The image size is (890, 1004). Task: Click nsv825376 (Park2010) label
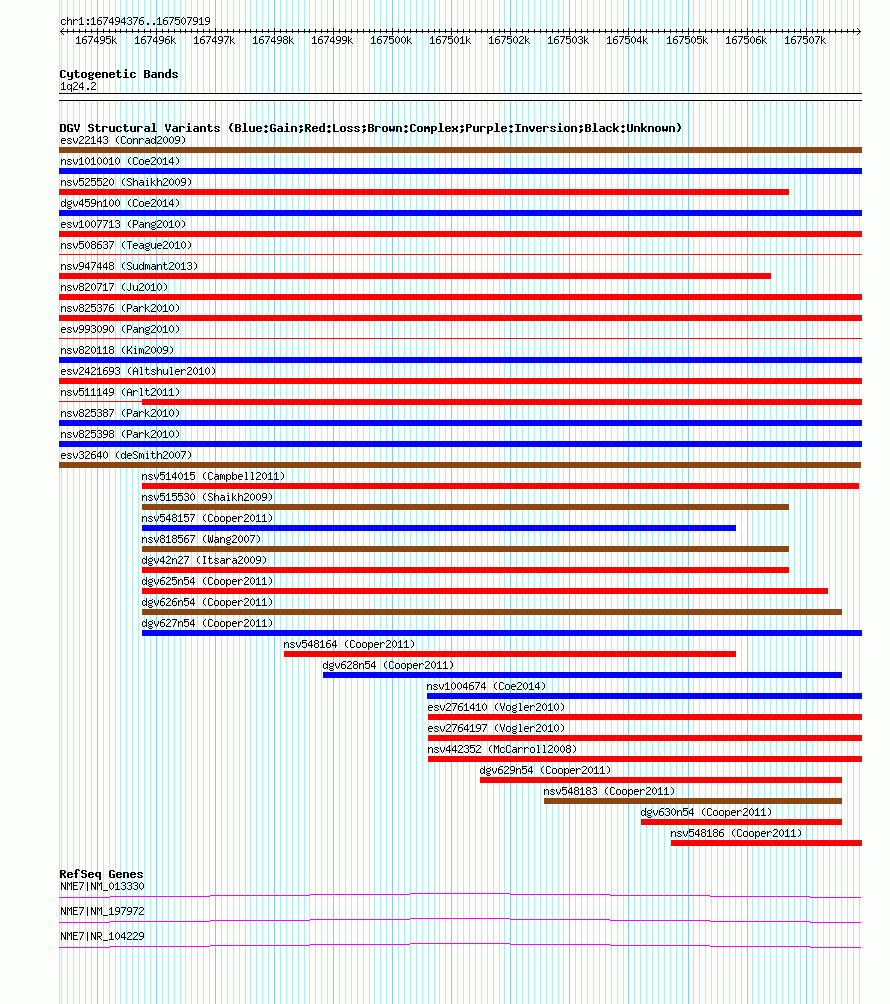tap(120, 309)
